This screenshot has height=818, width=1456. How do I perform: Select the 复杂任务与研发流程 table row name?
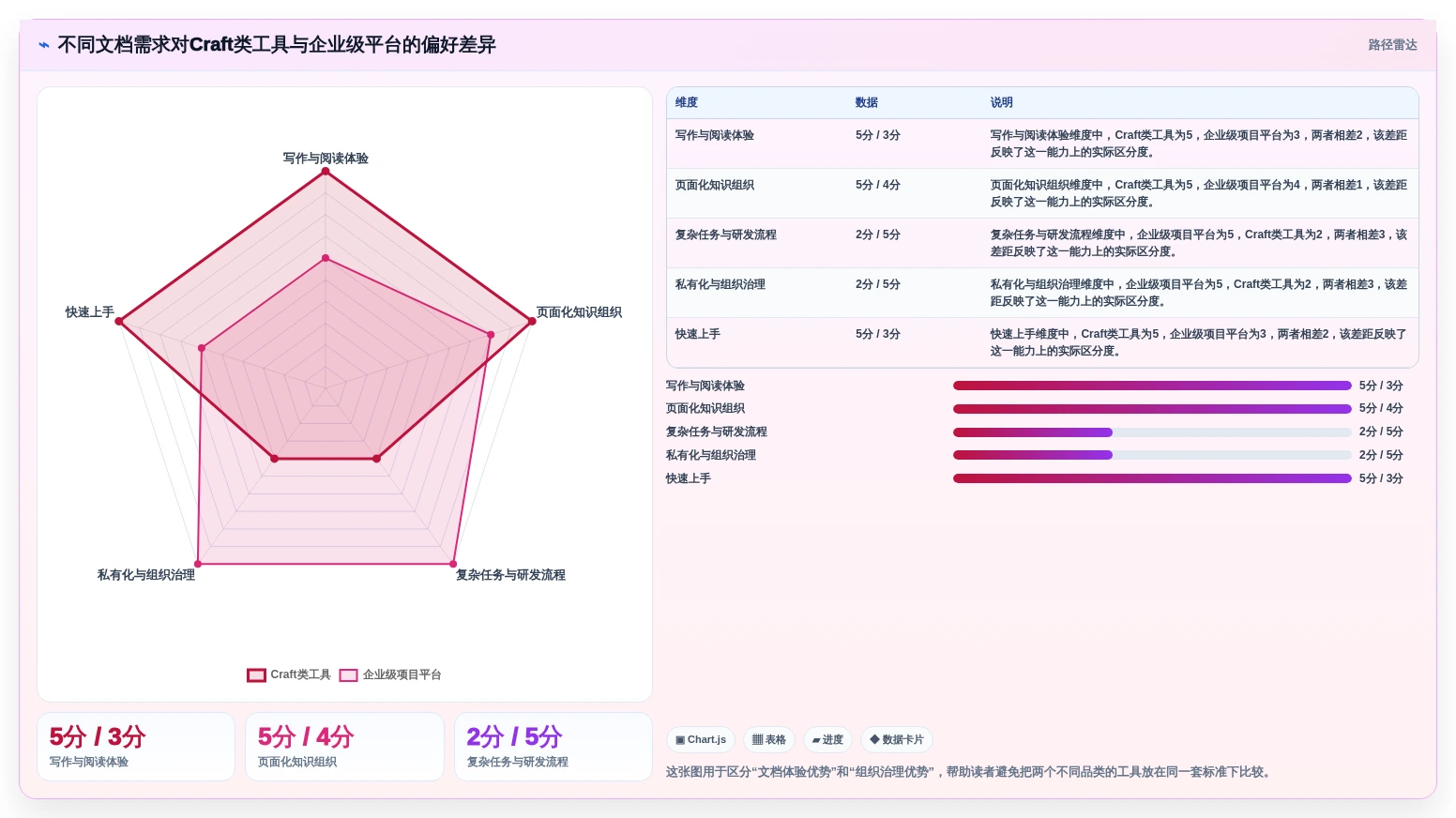[x=726, y=235]
